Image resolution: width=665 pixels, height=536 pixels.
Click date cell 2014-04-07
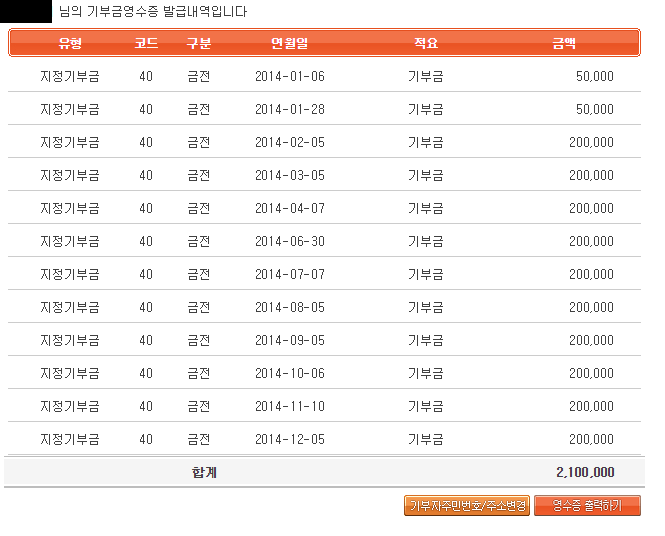pyautogui.click(x=290, y=209)
